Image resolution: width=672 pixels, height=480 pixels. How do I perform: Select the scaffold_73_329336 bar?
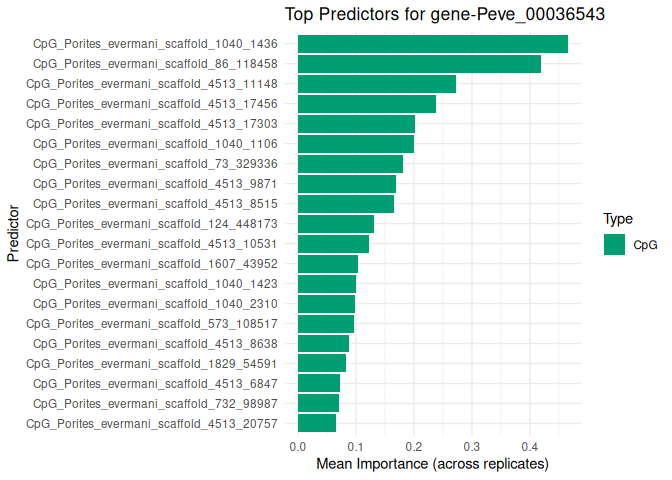tap(350, 164)
